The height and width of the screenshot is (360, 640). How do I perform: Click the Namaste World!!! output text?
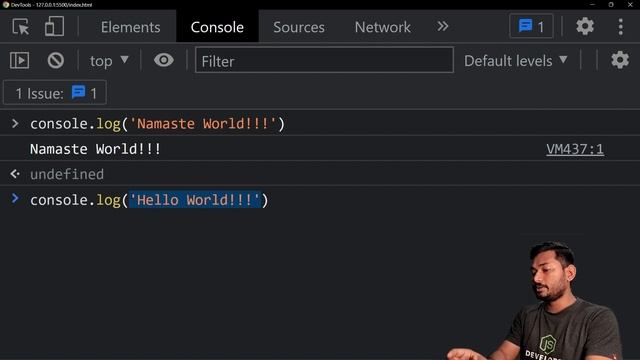click(96, 149)
